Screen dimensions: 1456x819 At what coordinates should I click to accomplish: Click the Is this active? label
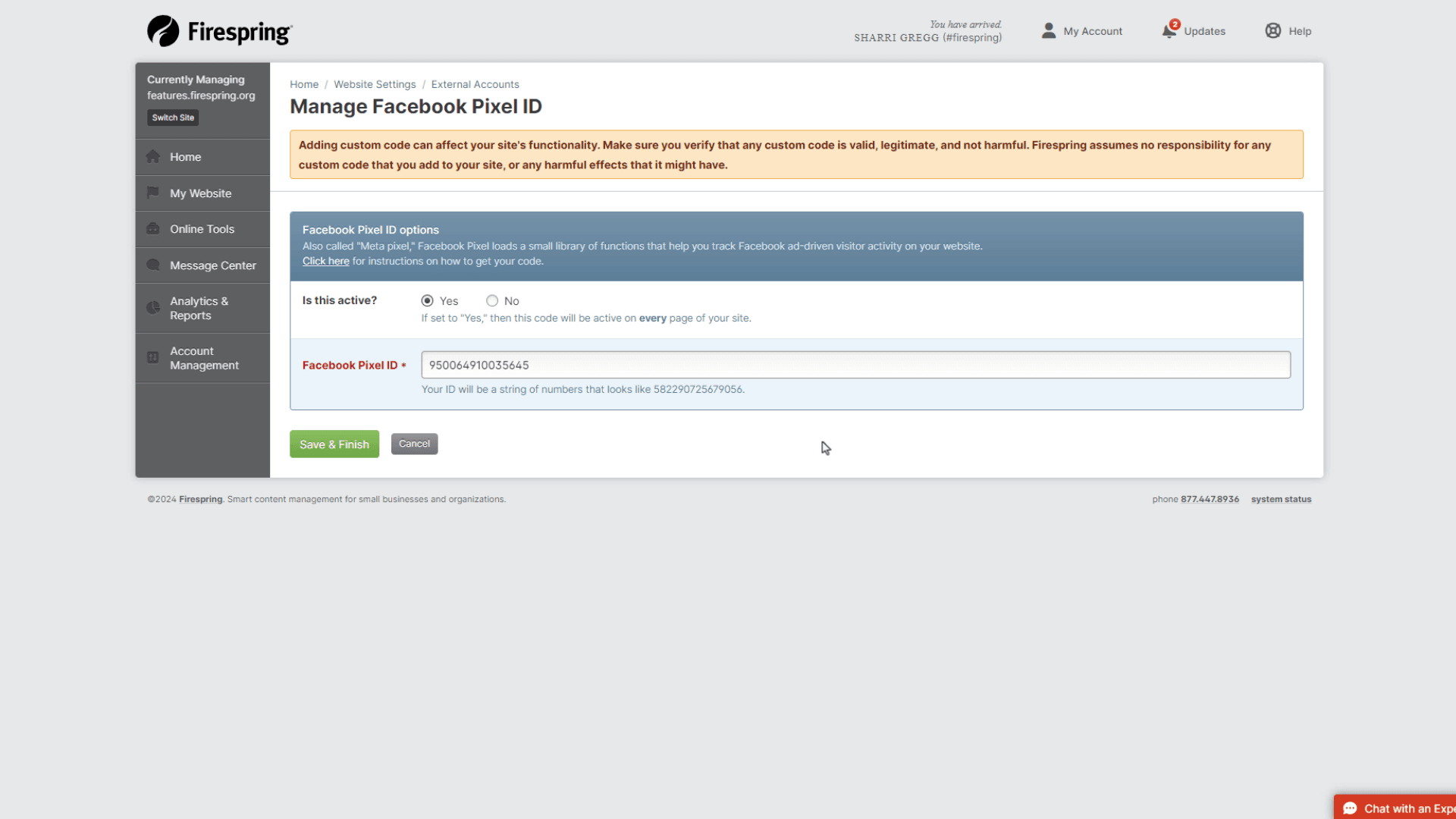tap(340, 300)
